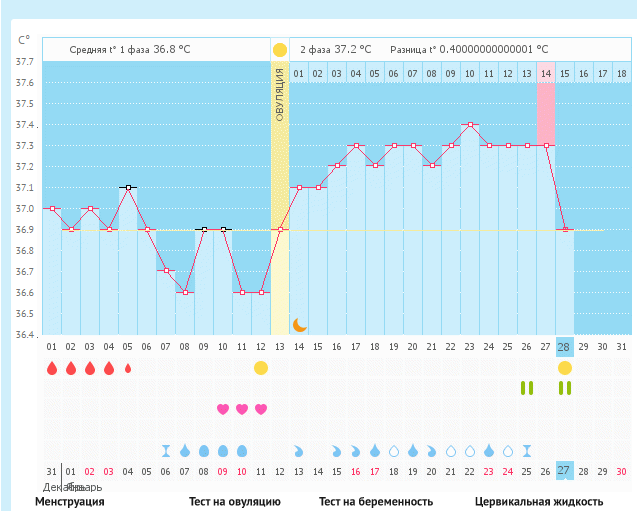Image resolution: width=637 pixels, height=511 pixels.
Task: Click the green pregnancy test bars on day 26
Action: point(527,388)
